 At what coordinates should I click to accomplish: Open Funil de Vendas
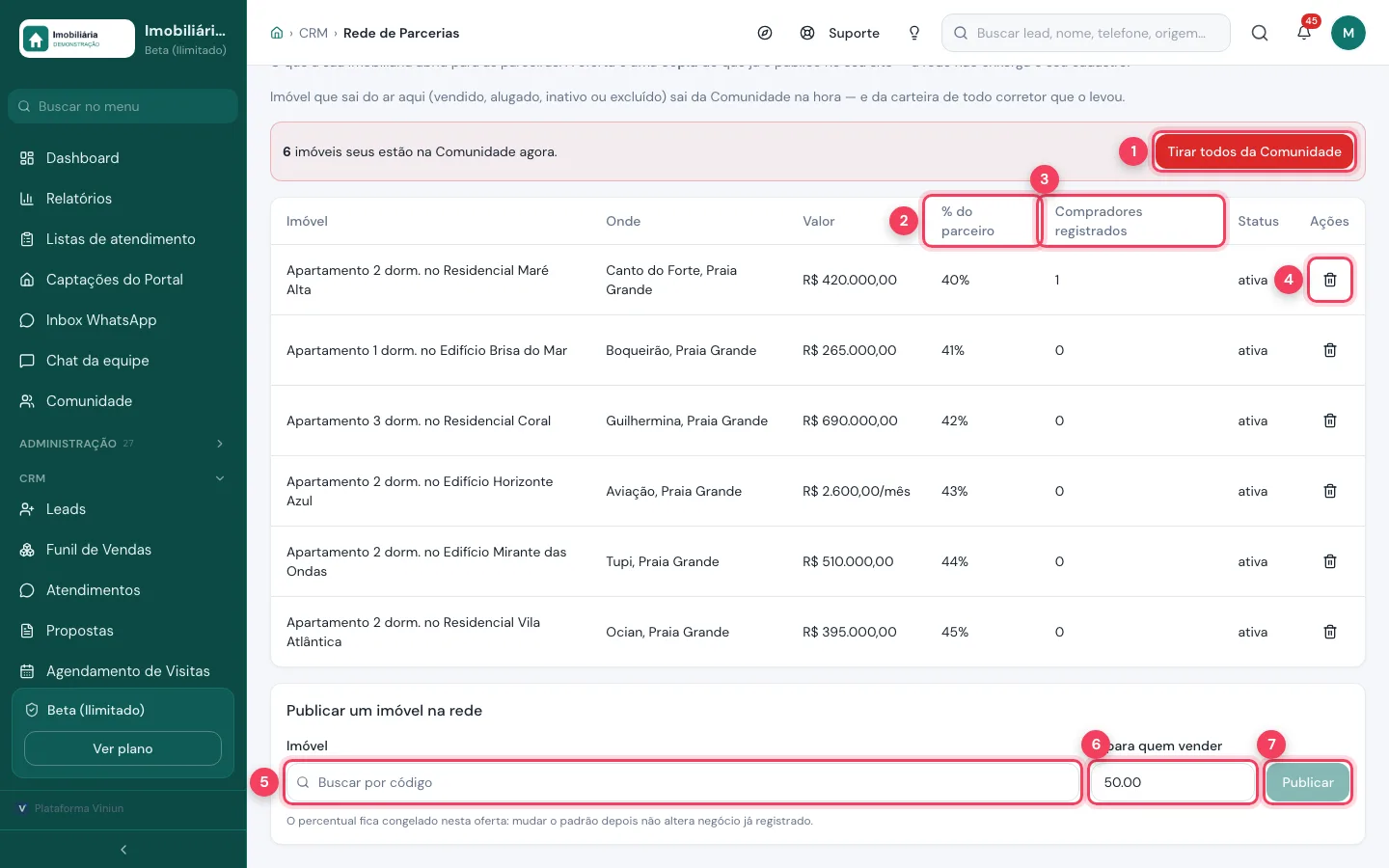pyautogui.click(x=123, y=550)
